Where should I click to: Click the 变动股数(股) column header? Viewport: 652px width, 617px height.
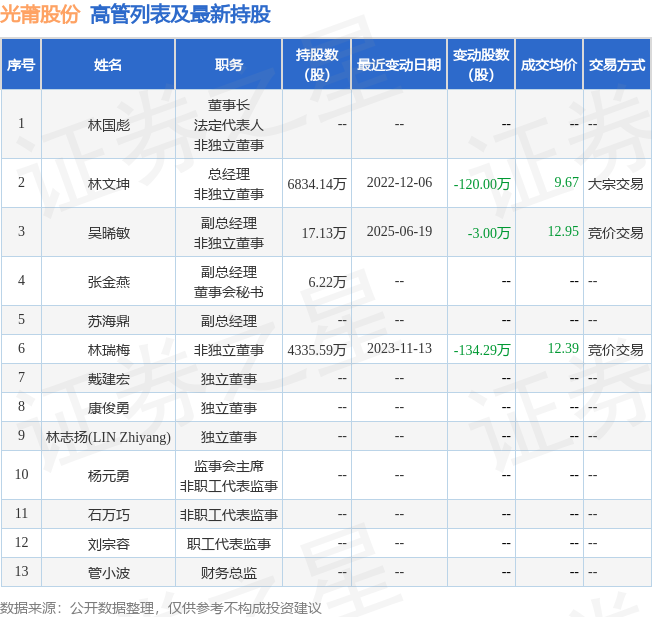pos(481,64)
